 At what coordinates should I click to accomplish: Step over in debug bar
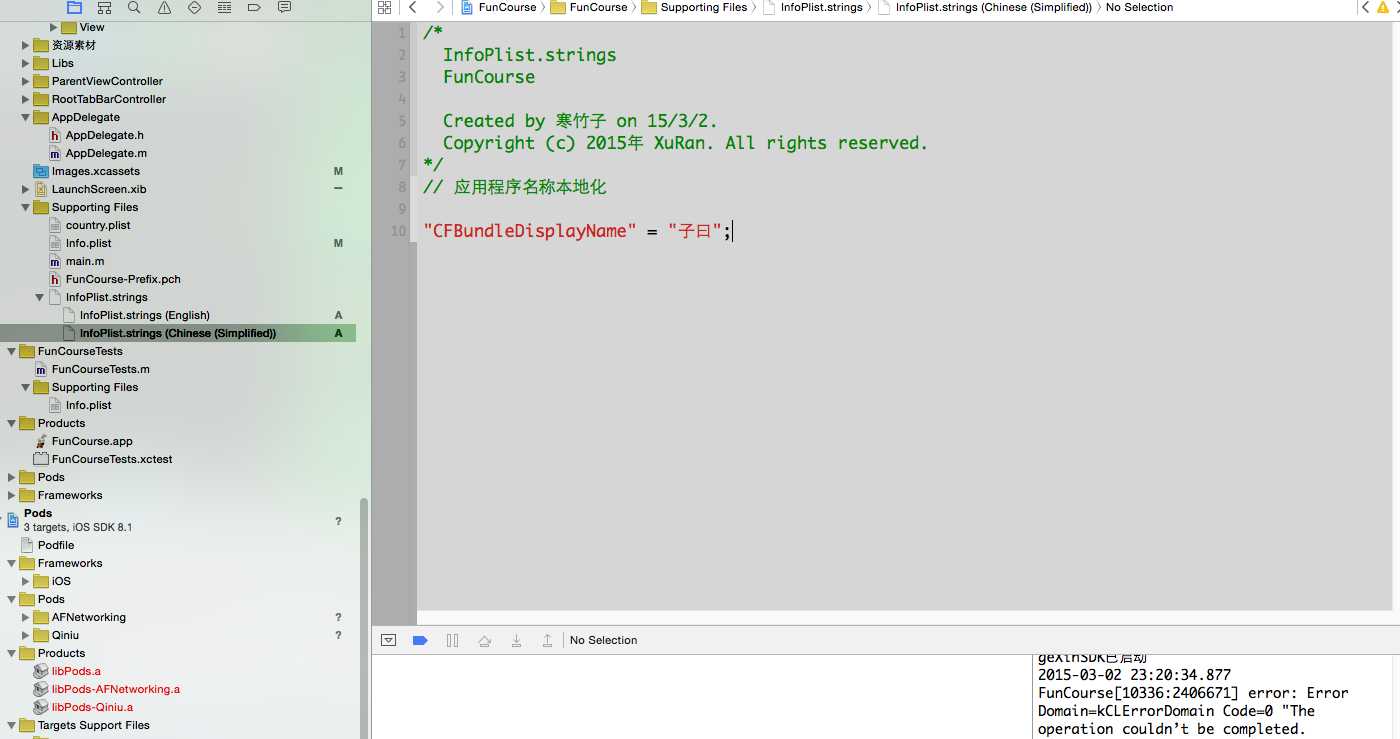(484, 640)
